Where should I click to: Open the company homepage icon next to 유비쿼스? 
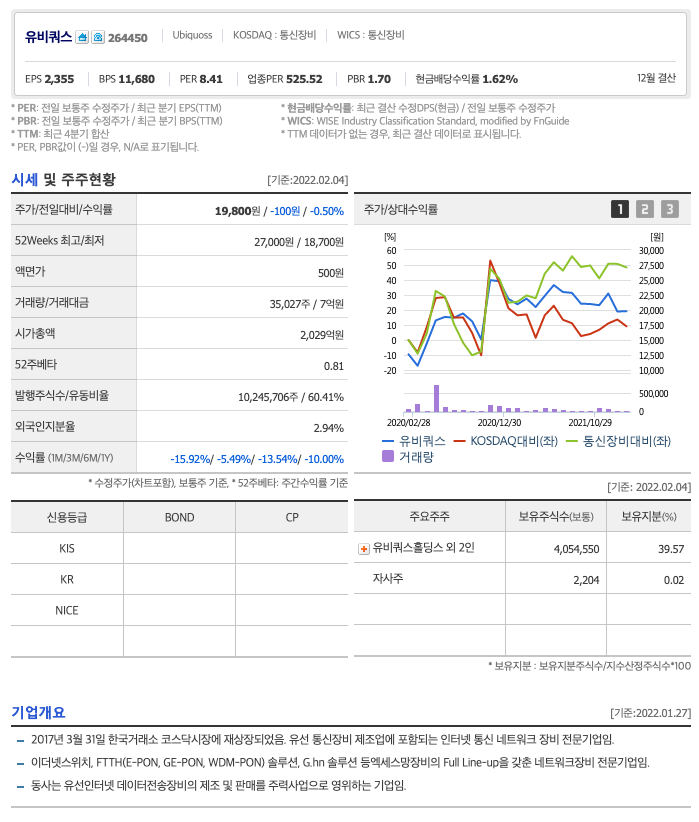point(82,37)
